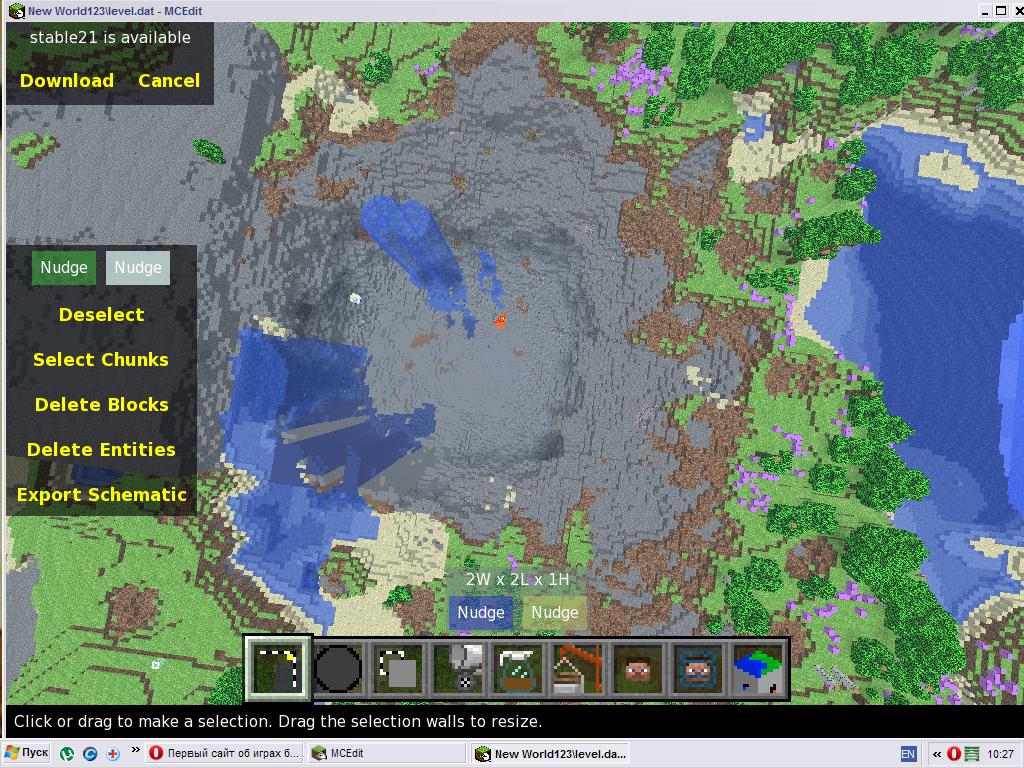Select the Import crane tool

coord(578,667)
